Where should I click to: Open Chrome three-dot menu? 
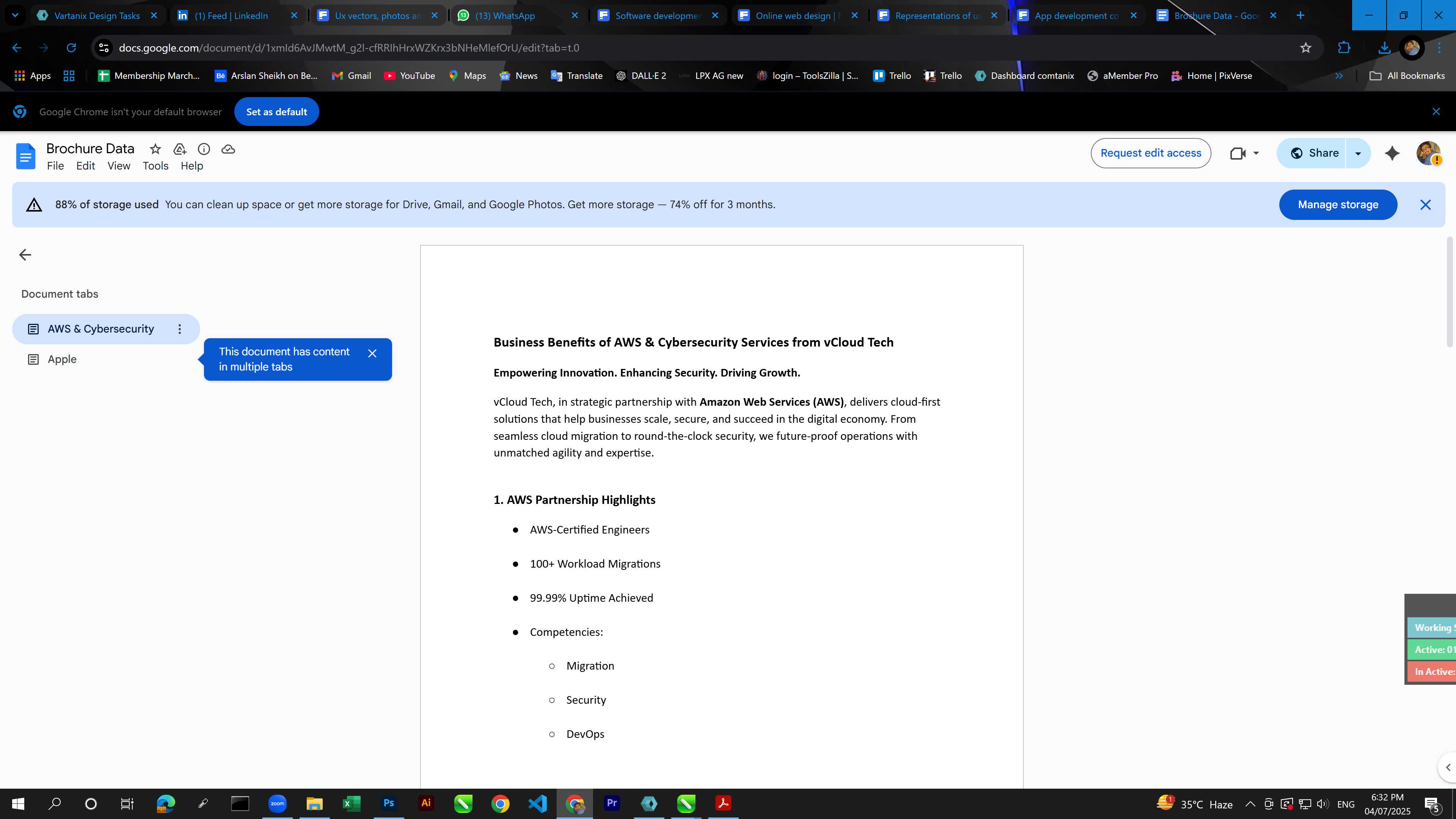coord(1439,48)
